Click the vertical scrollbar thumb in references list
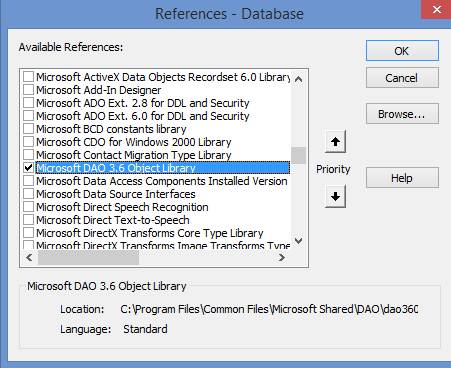This screenshot has width=451, height=368. pyautogui.click(x=298, y=155)
